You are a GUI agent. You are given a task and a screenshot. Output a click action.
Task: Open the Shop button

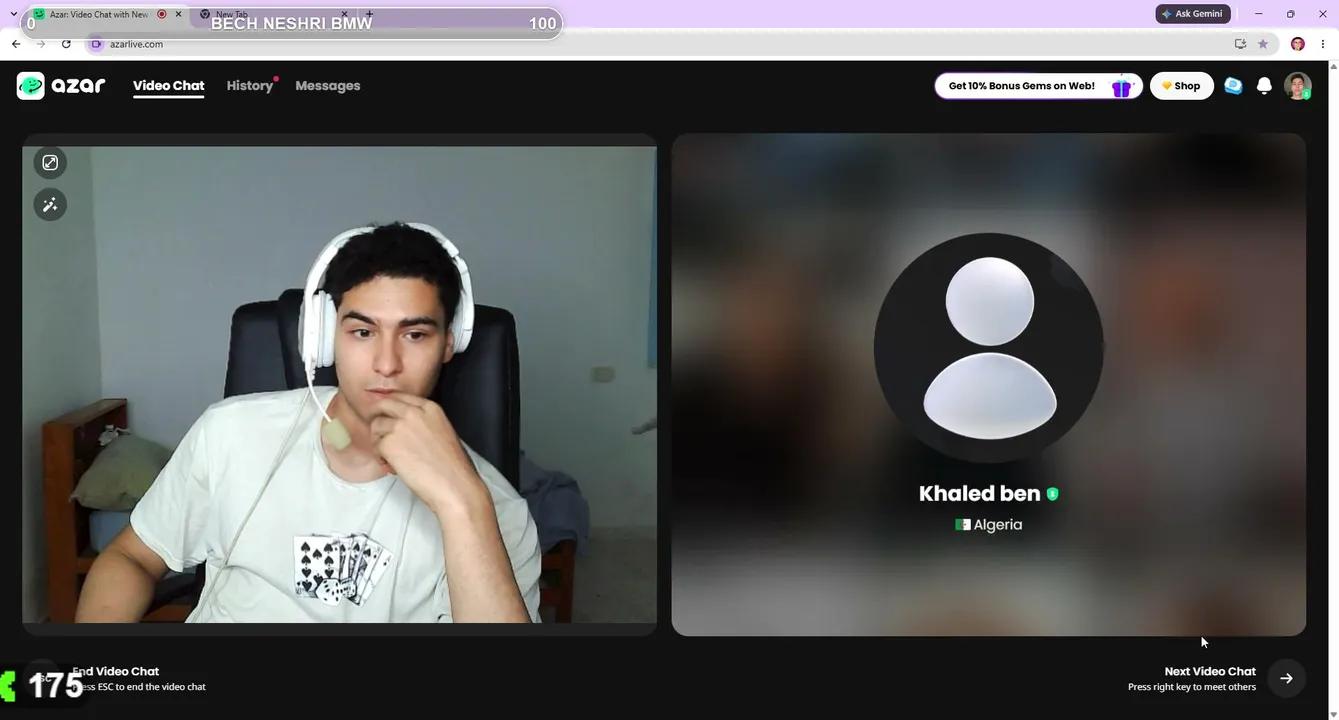tap(1182, 86)
